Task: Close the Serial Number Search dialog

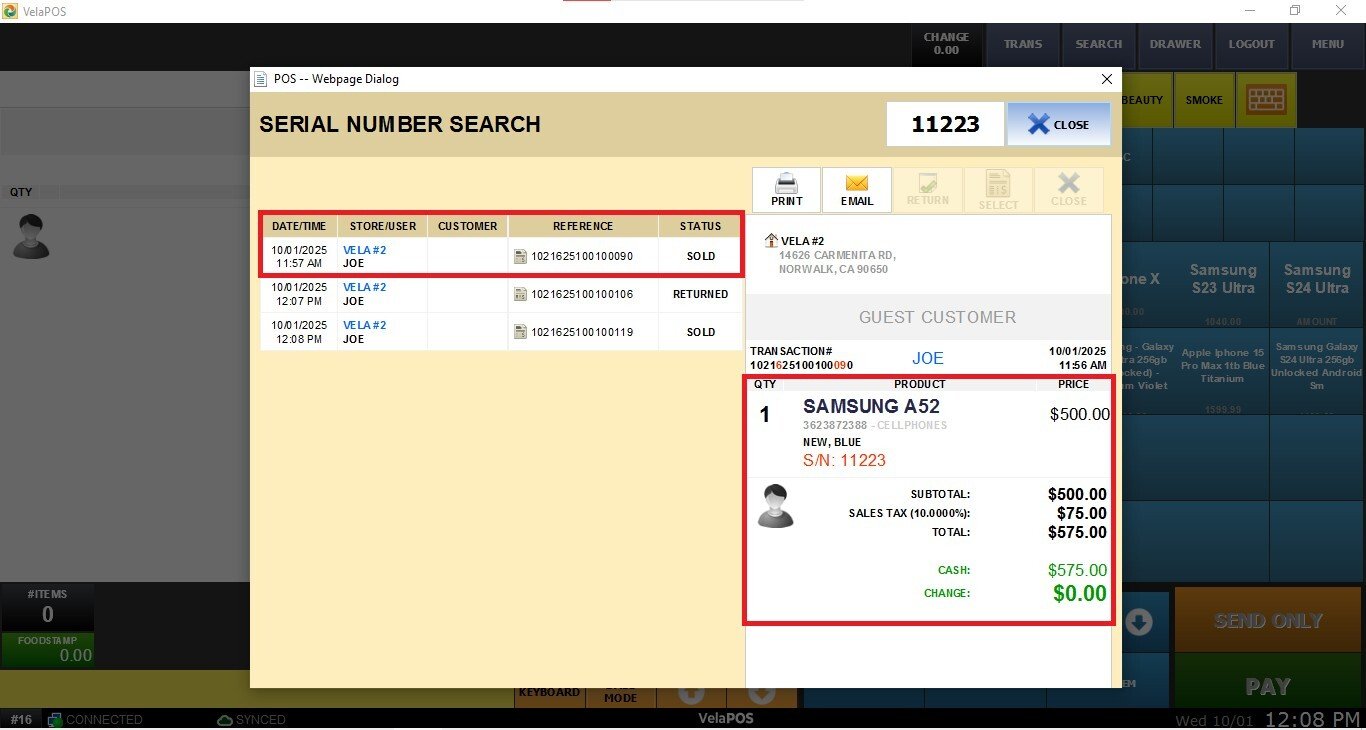Action: point(1058,124)
